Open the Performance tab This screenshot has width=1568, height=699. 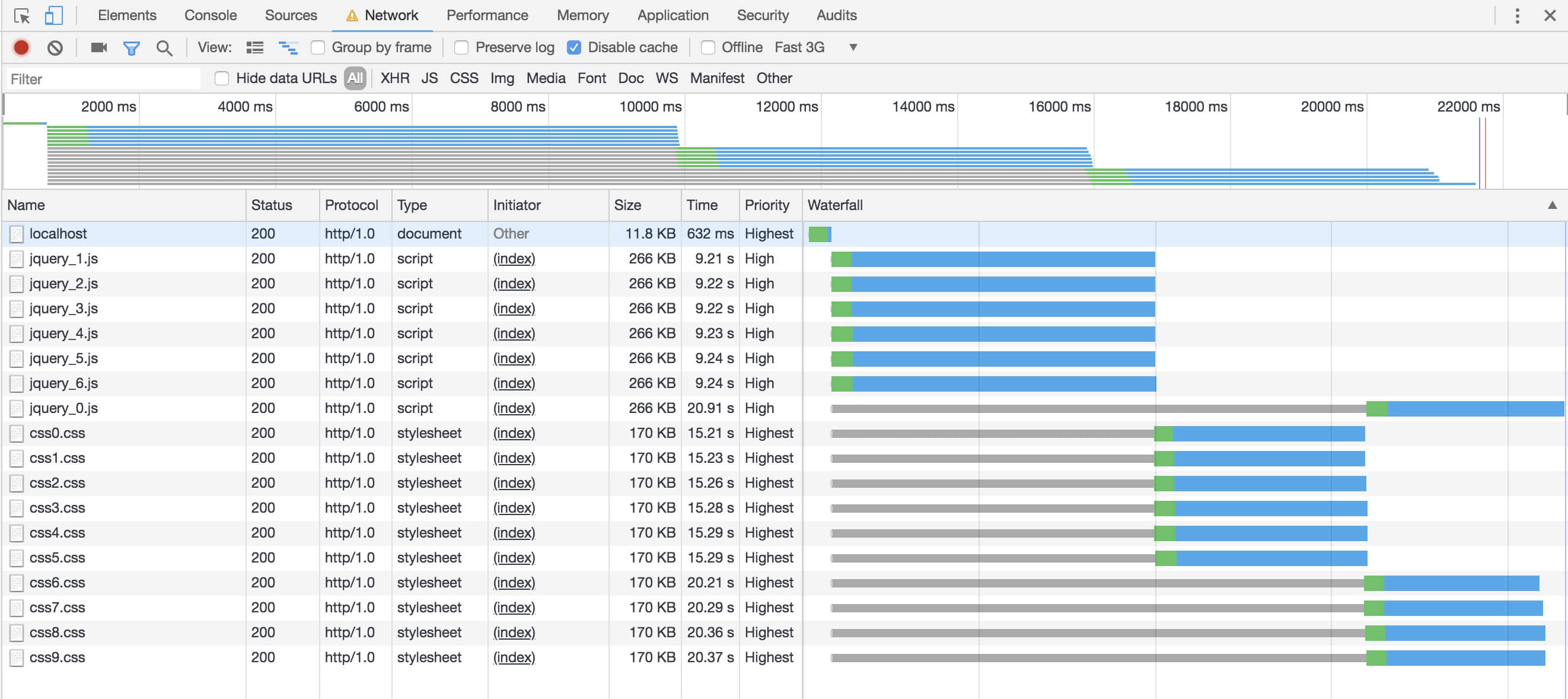coord(487,15)
